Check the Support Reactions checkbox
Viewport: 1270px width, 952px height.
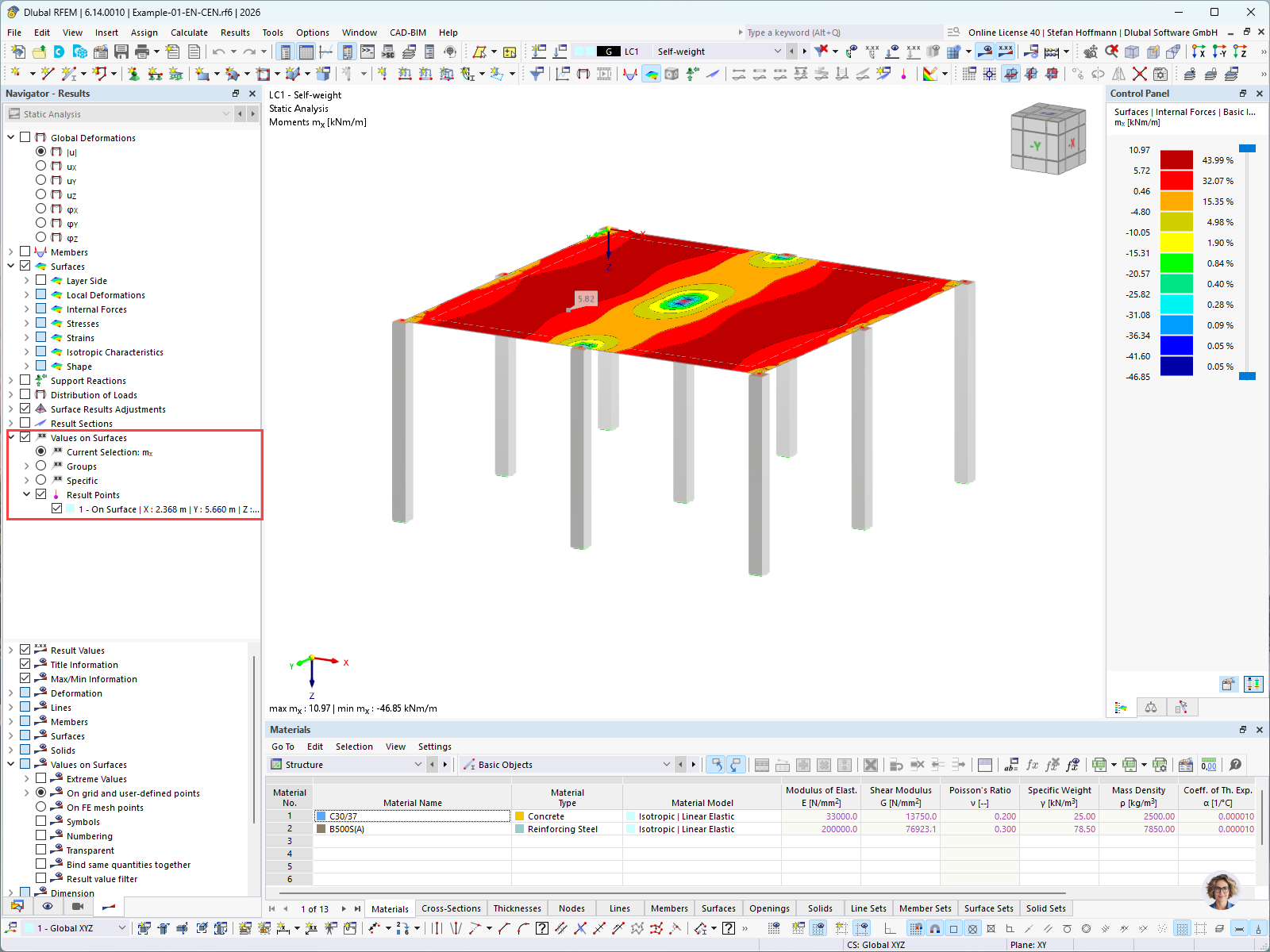(x=25, y=380)
